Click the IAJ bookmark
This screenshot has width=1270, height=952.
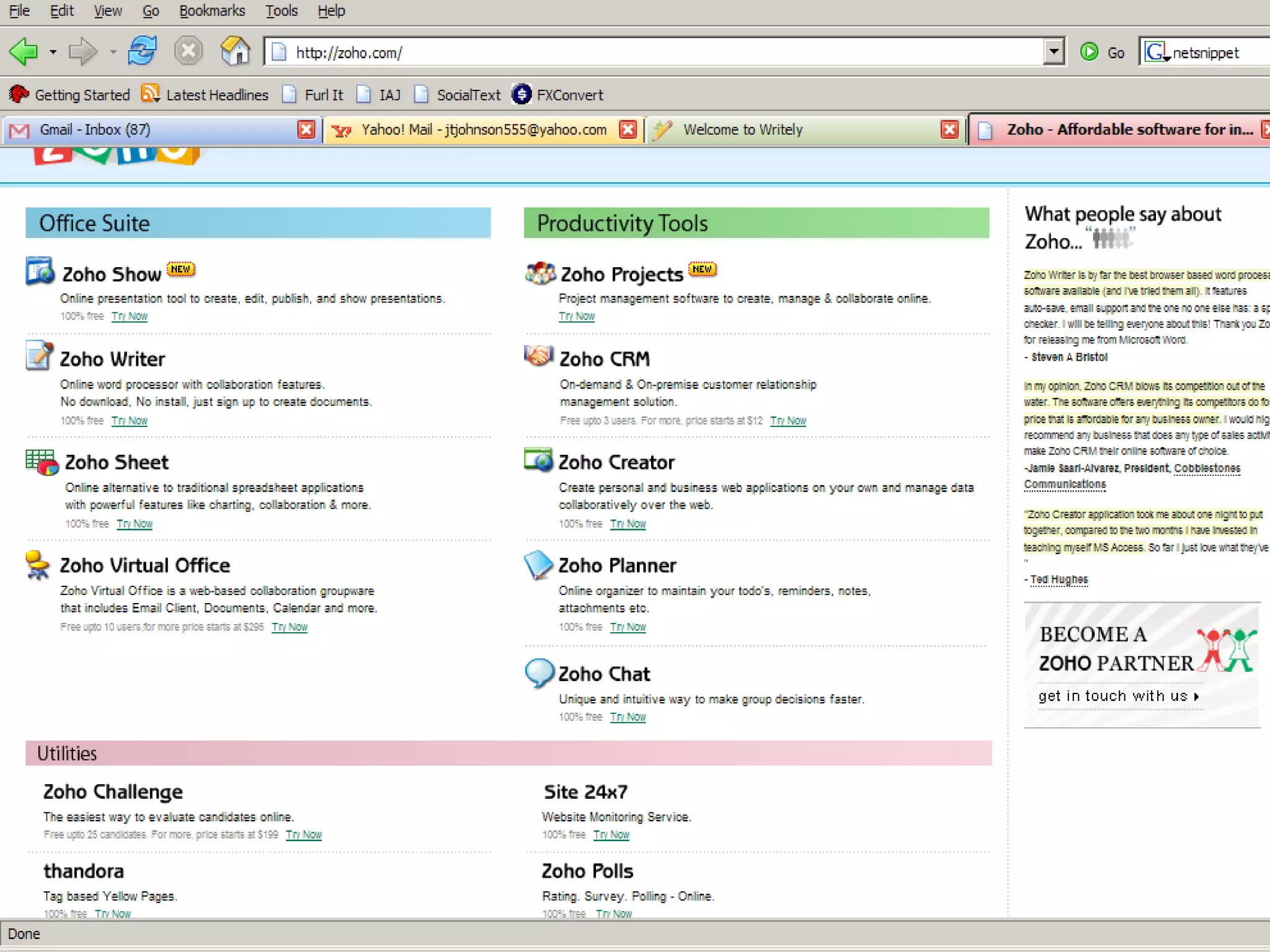click(378, 95)
